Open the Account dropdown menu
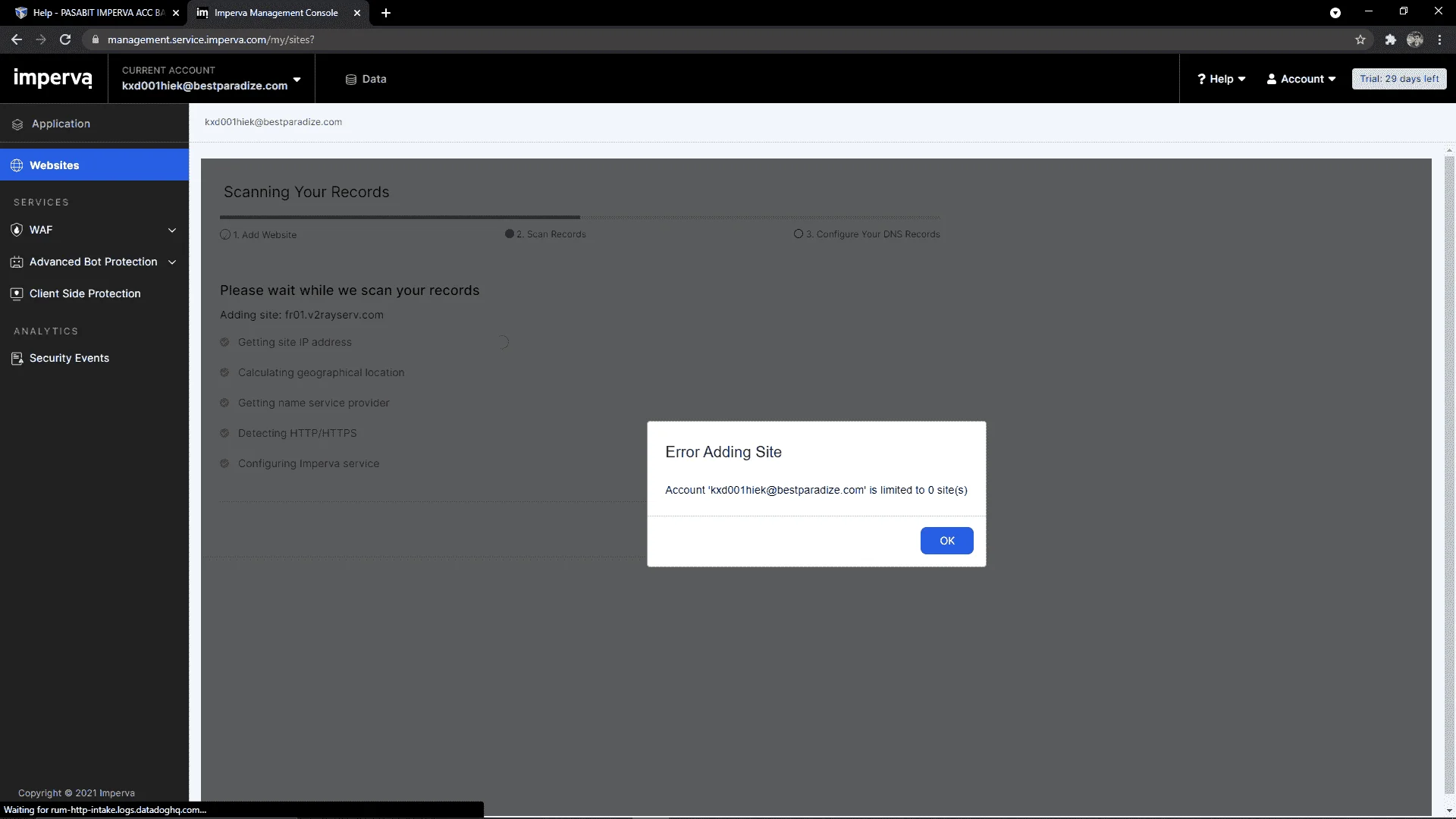This screenshot has height=819, width=1456. (x=1301, y=79)
